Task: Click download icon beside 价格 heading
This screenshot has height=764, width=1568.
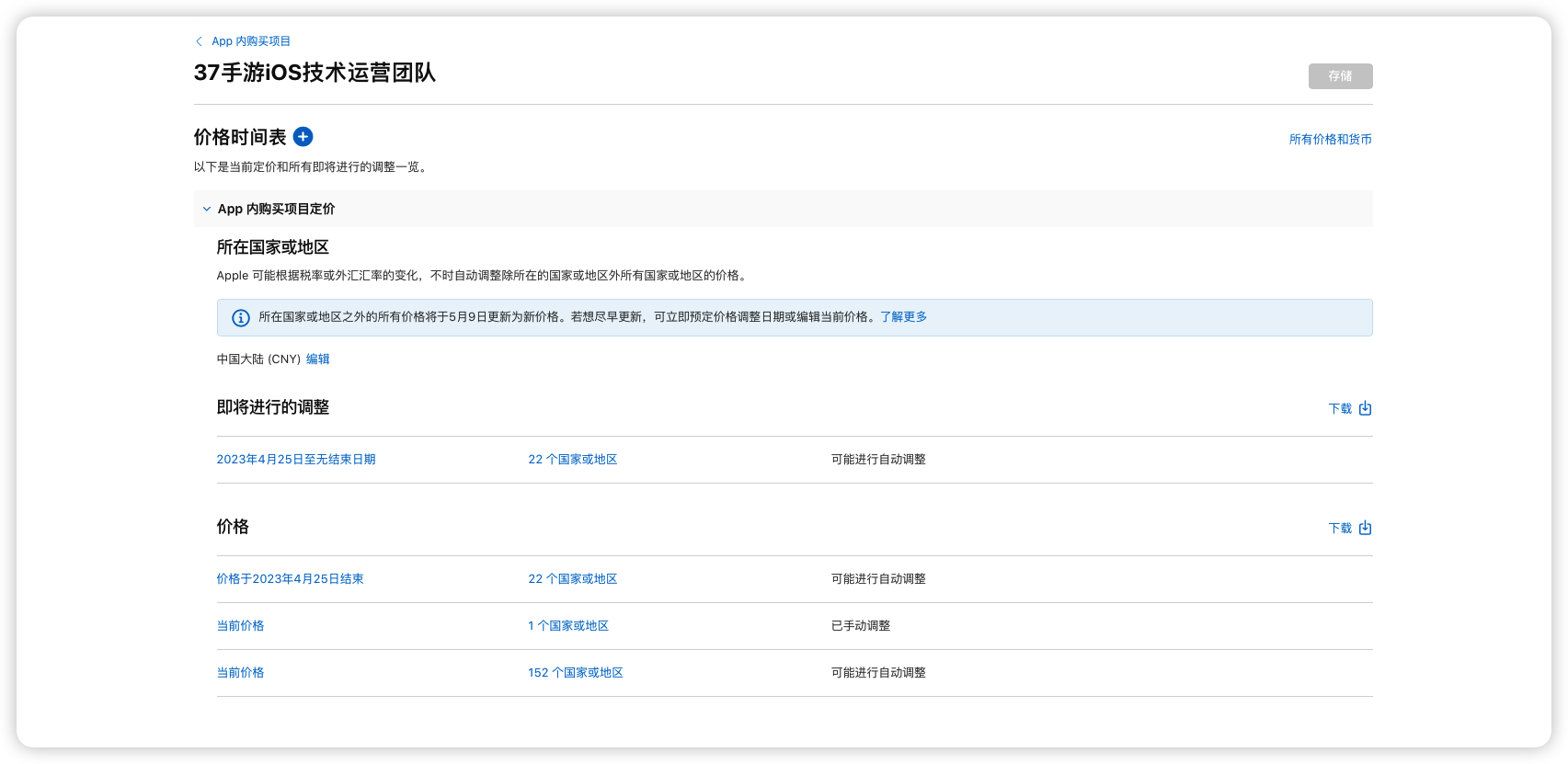Action: (1366, 528)
